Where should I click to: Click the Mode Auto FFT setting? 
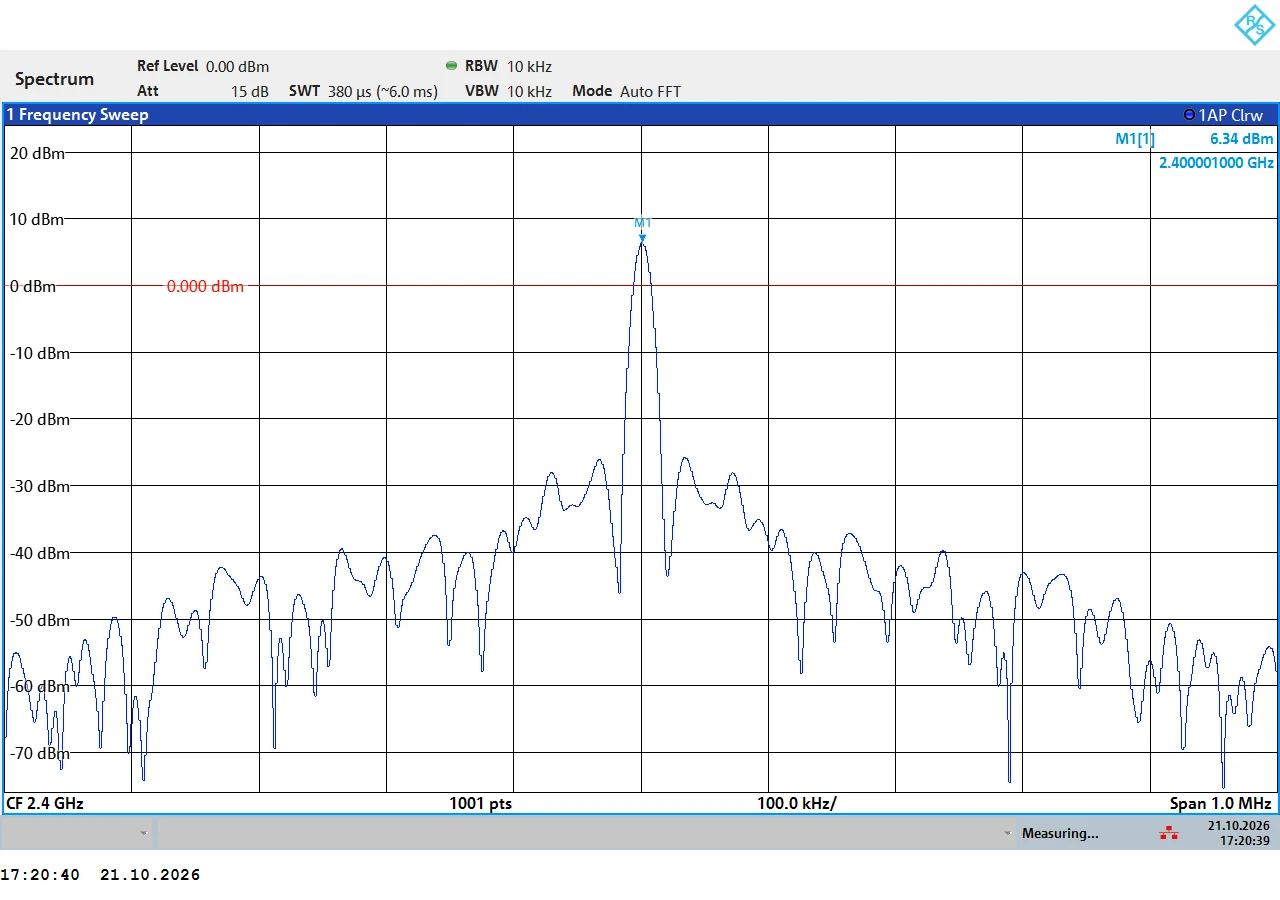[x=626, y=91]
